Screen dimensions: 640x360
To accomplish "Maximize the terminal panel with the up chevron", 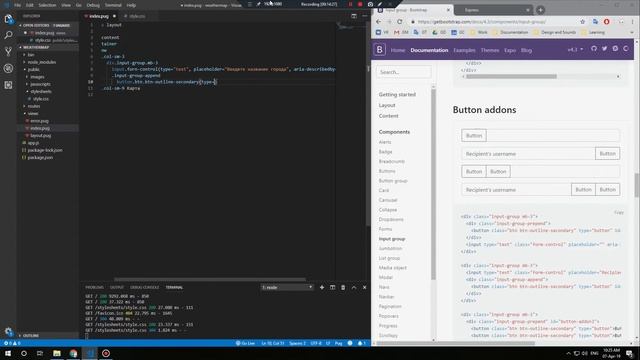I will point(354,287).
